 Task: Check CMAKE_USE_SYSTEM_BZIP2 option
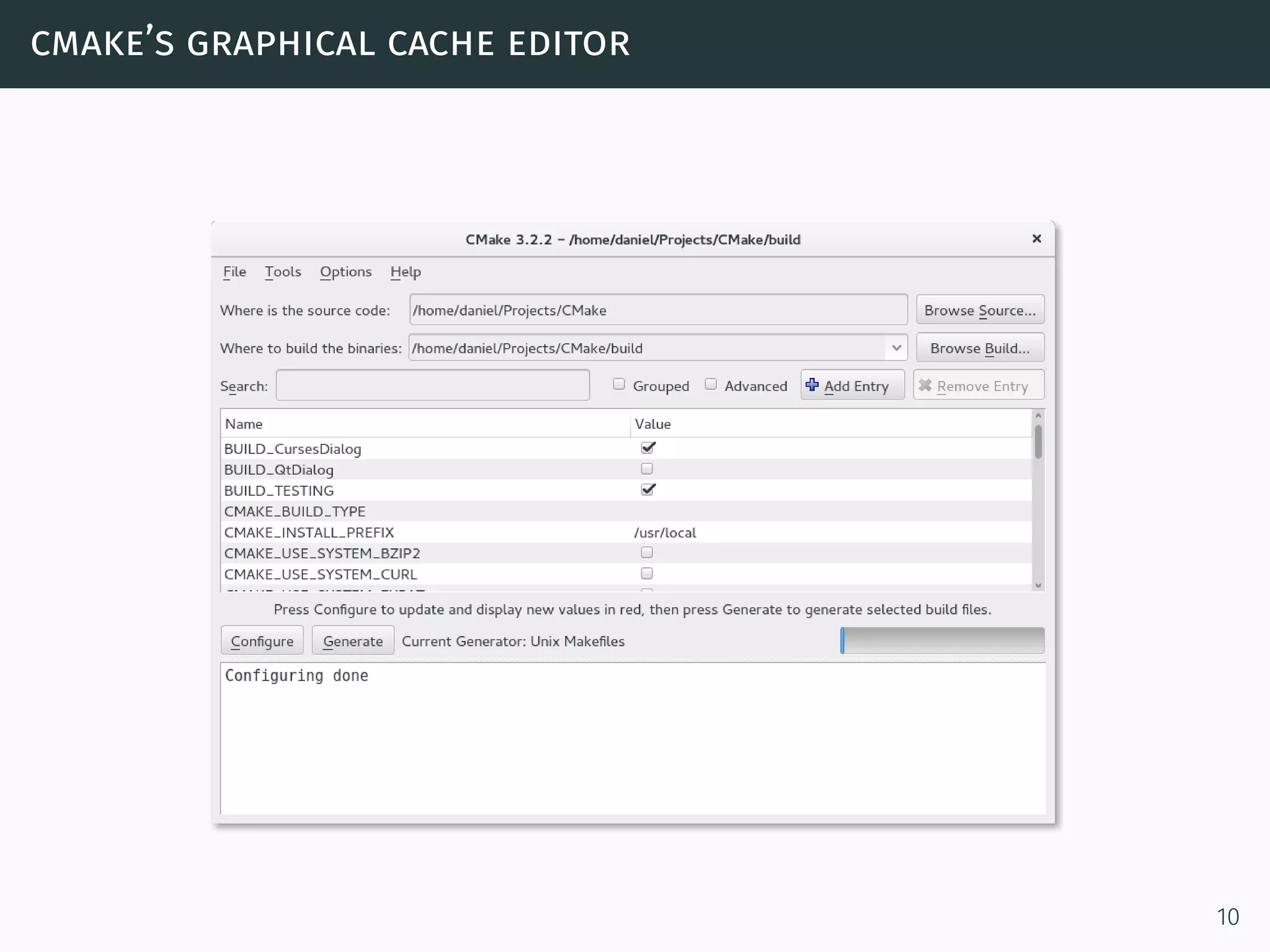tap(647, 552)
